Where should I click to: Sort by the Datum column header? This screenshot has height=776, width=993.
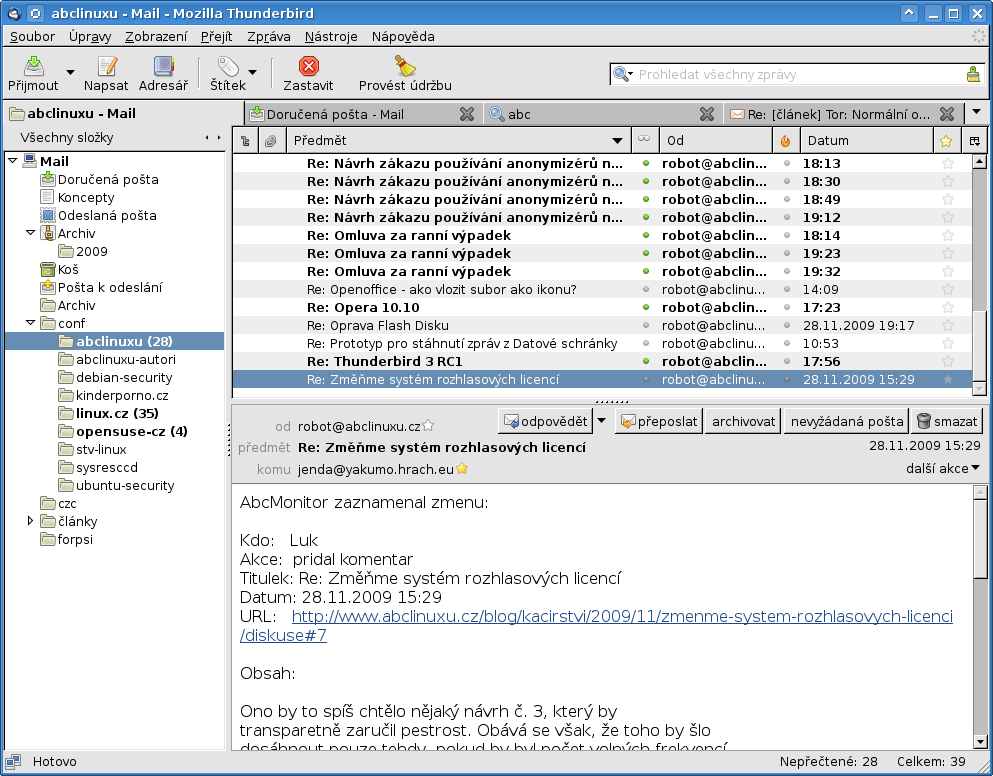866,141
